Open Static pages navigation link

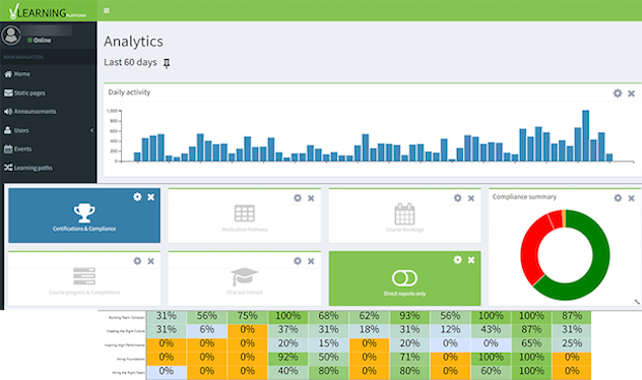pyautogui.click(x=25, y=93)
